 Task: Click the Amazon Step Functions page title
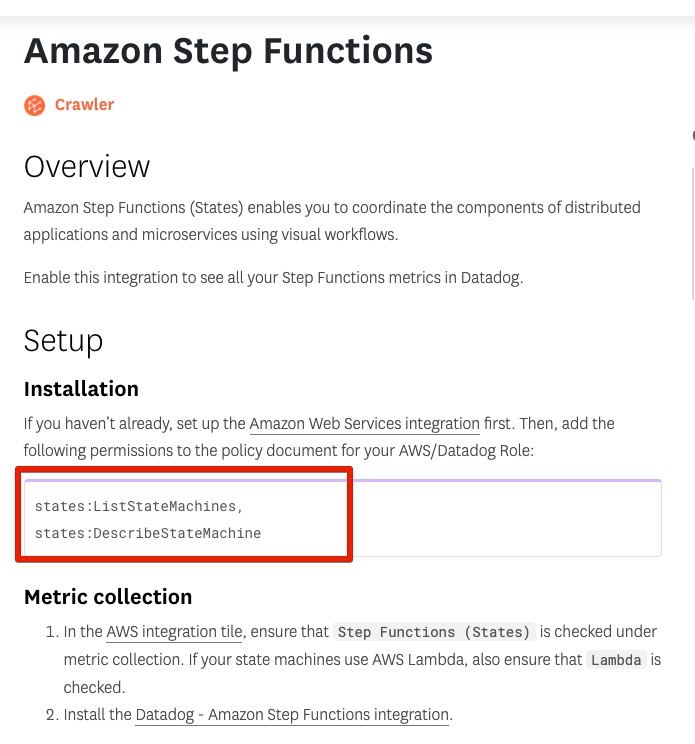tap(228, 51)
